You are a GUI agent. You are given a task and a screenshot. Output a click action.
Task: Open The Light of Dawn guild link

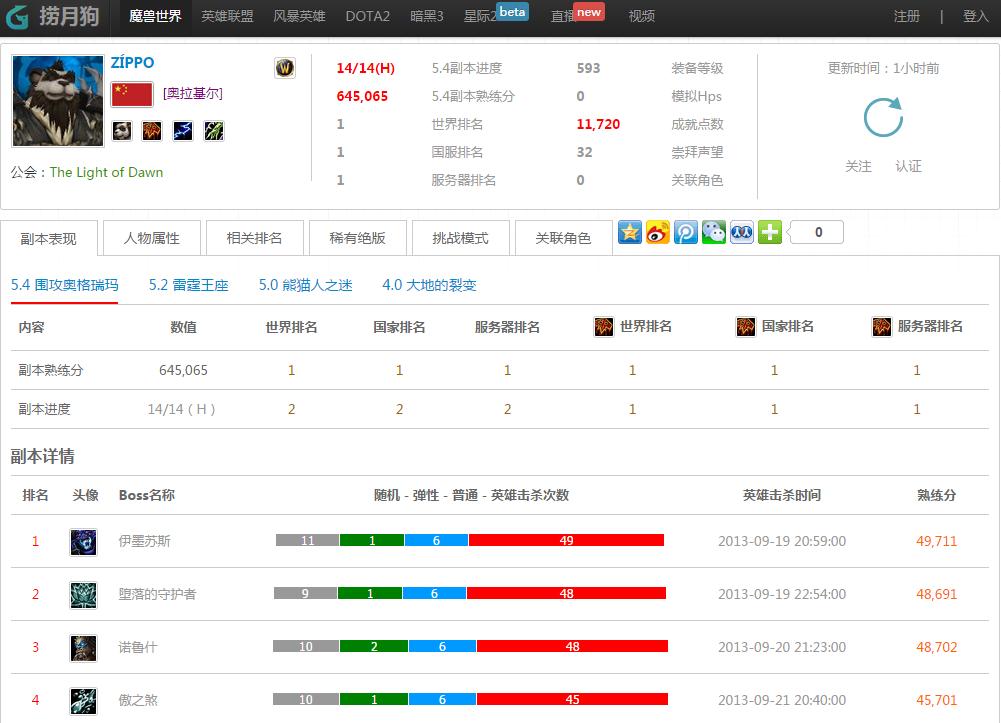[106, 172]
